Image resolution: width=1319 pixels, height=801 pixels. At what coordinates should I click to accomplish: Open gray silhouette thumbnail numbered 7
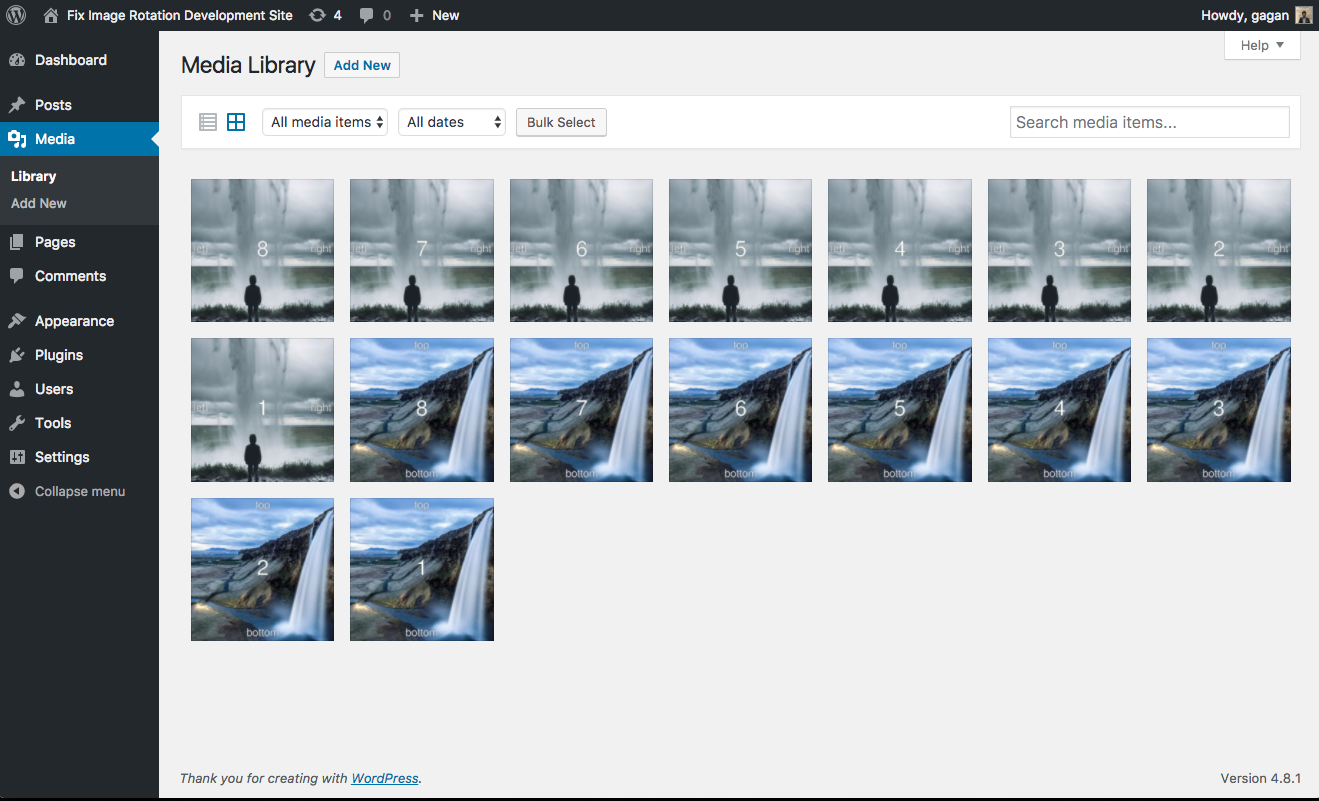(422, 250)
